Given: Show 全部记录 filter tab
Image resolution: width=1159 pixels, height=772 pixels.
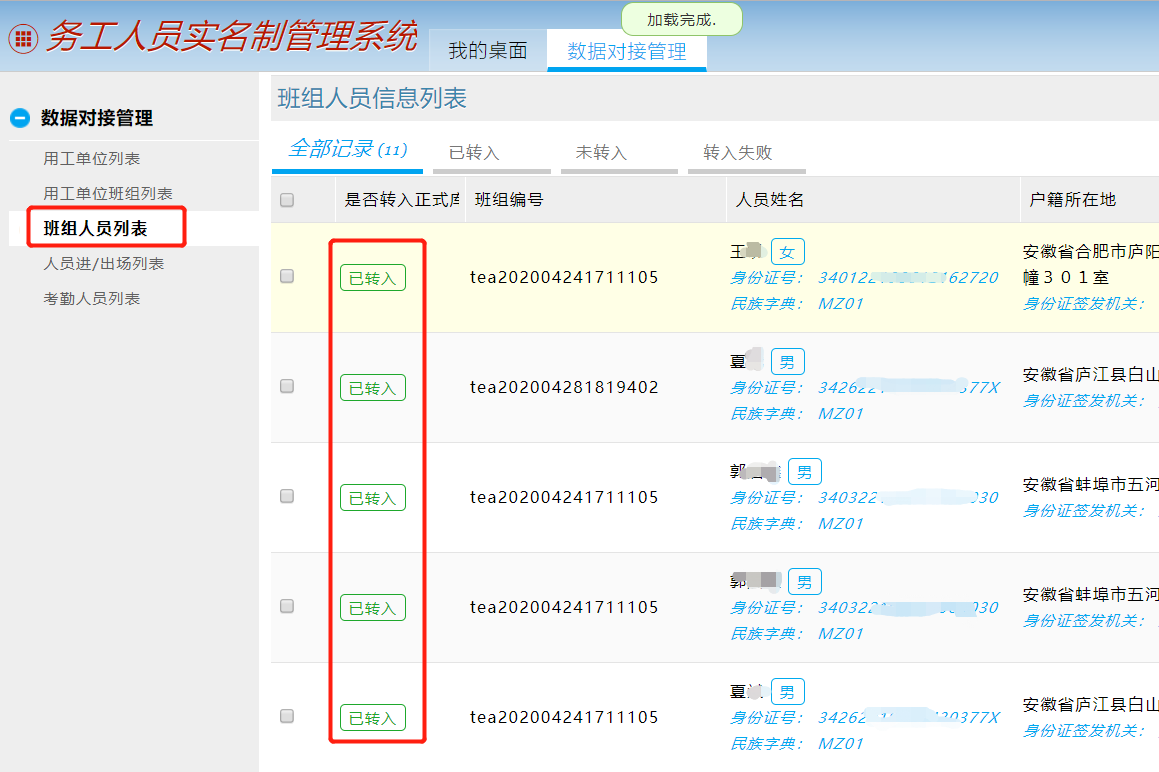Looking at the screenshot, I should click(x=347, y=150).
